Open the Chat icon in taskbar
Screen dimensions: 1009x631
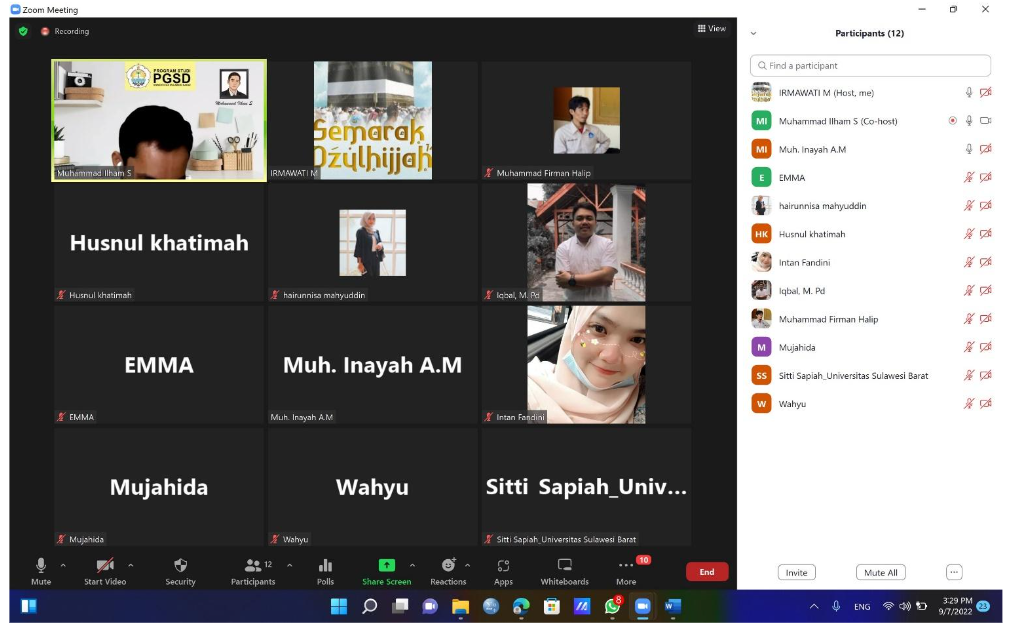point(430,606)
